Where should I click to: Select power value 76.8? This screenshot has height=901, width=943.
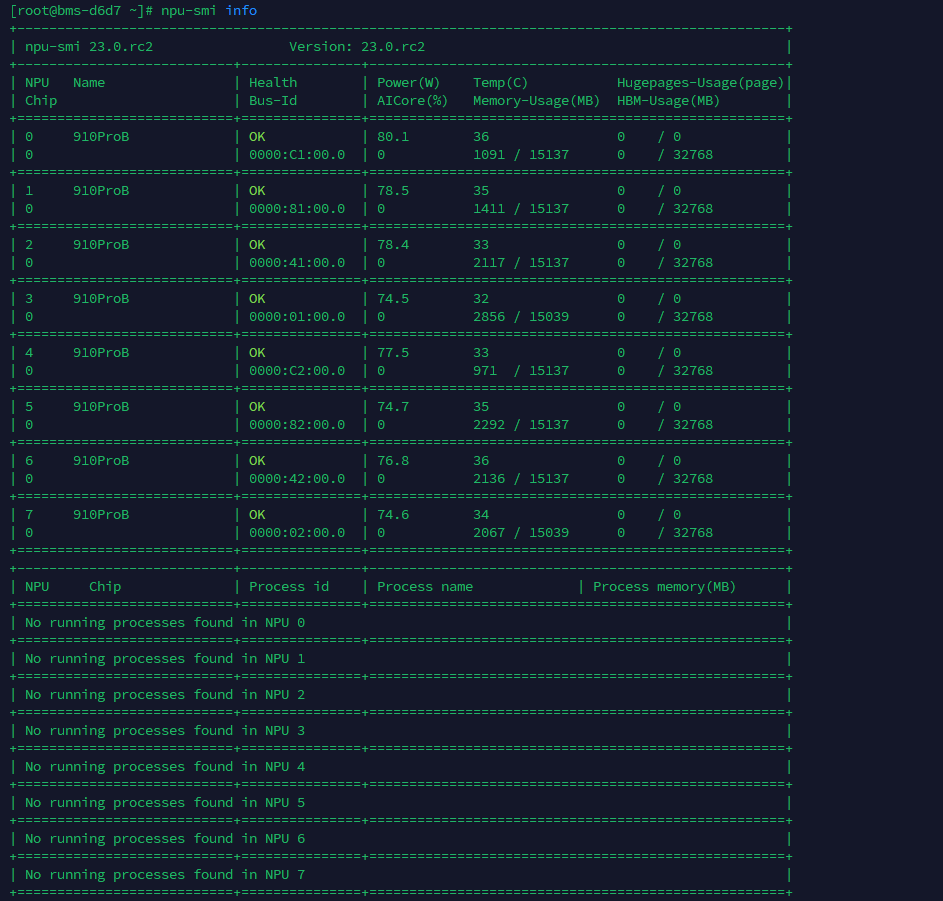point(393,461)
